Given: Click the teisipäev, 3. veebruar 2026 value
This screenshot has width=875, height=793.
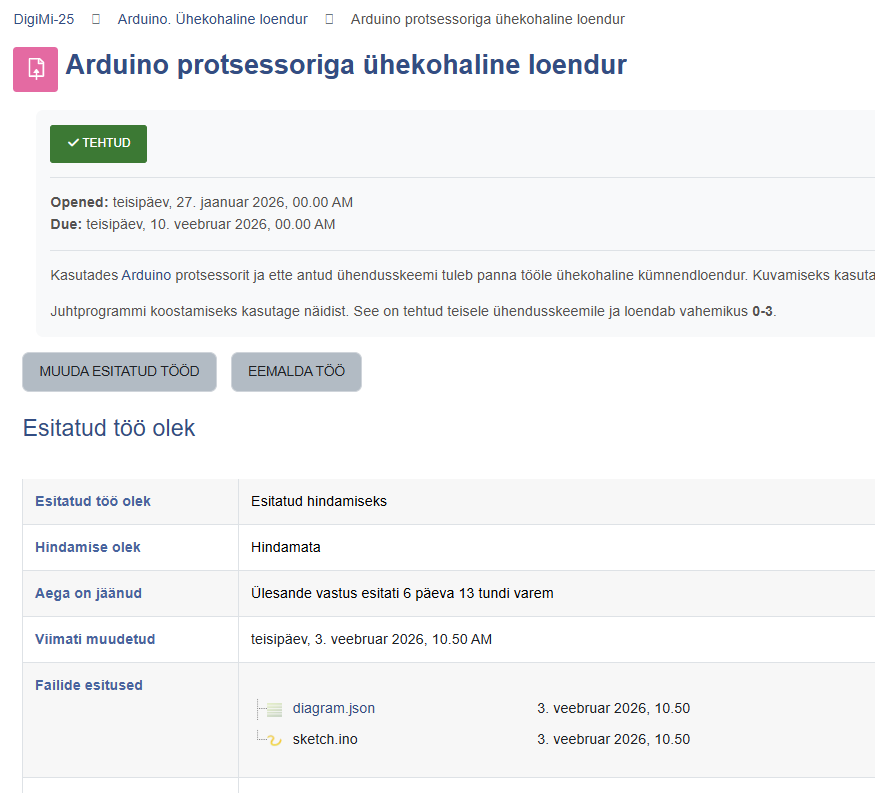Looking at the screenshot, I should [371, 639].
